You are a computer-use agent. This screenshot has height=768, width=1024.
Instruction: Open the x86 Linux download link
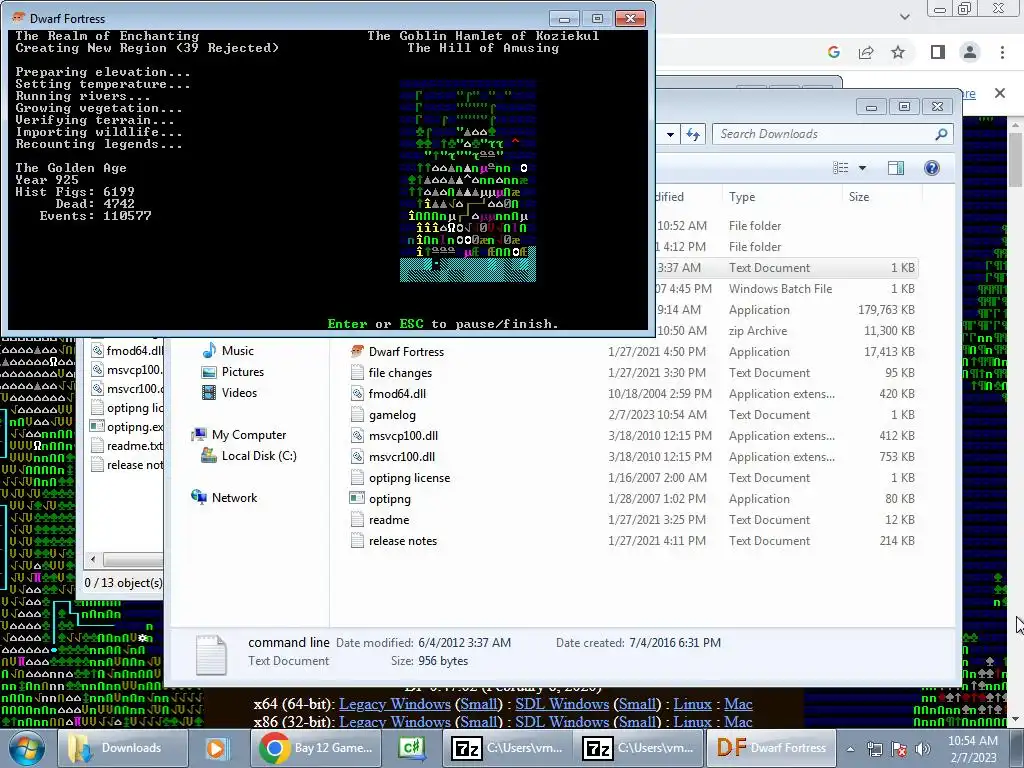pos(692,722)
